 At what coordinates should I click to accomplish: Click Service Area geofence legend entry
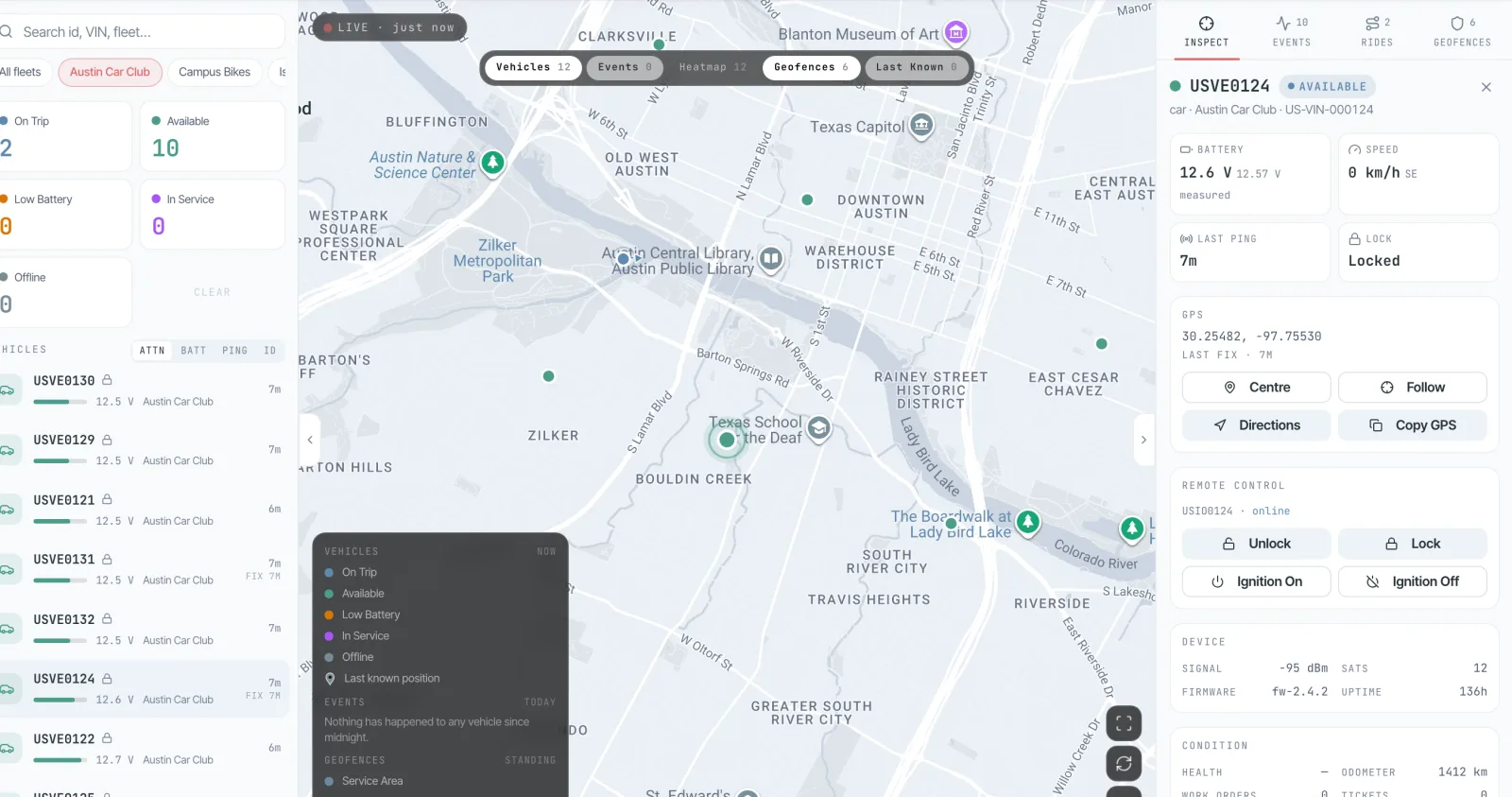coord(364,781)
